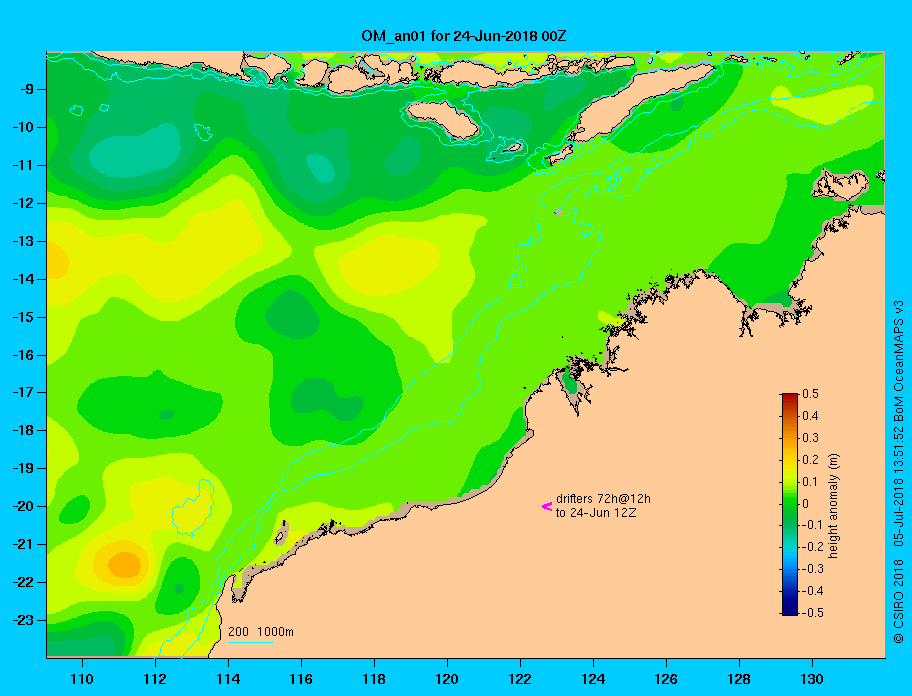Click the longitude label 122

520,679
